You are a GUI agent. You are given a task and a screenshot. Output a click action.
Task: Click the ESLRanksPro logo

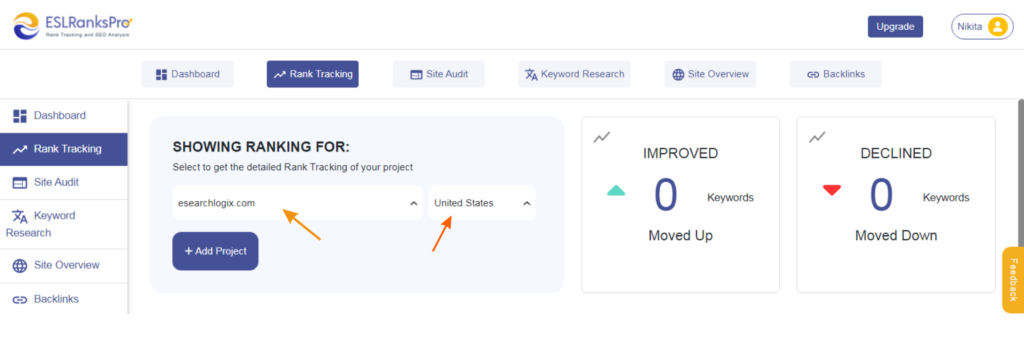pos(73,26)
